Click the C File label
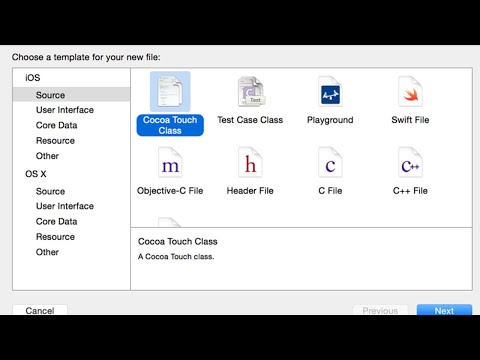Viewport: 480px width, 360px height. [330, 191]
